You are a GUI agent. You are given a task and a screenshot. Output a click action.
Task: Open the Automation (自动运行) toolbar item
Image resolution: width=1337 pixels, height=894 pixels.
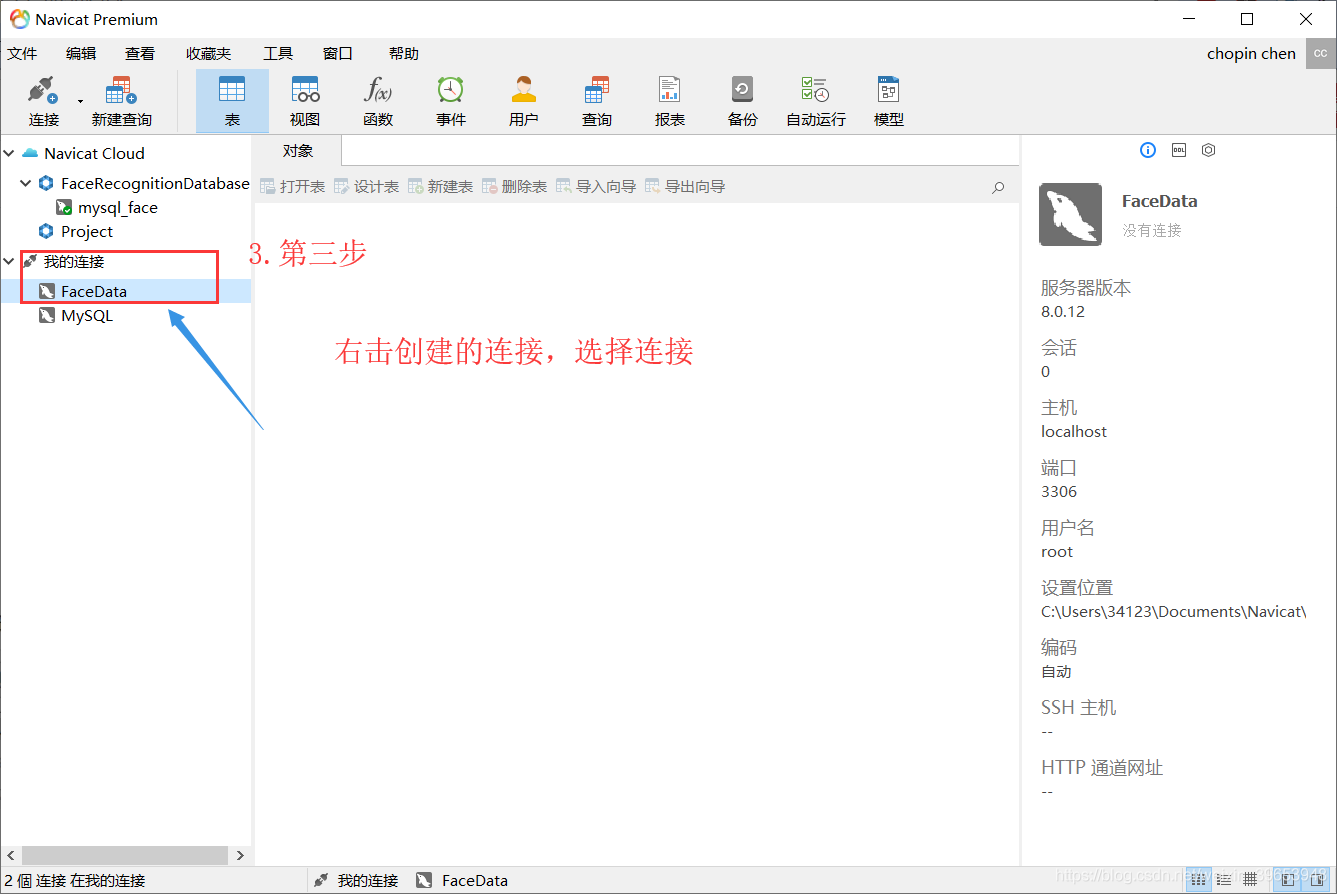[x=816, y=101]
